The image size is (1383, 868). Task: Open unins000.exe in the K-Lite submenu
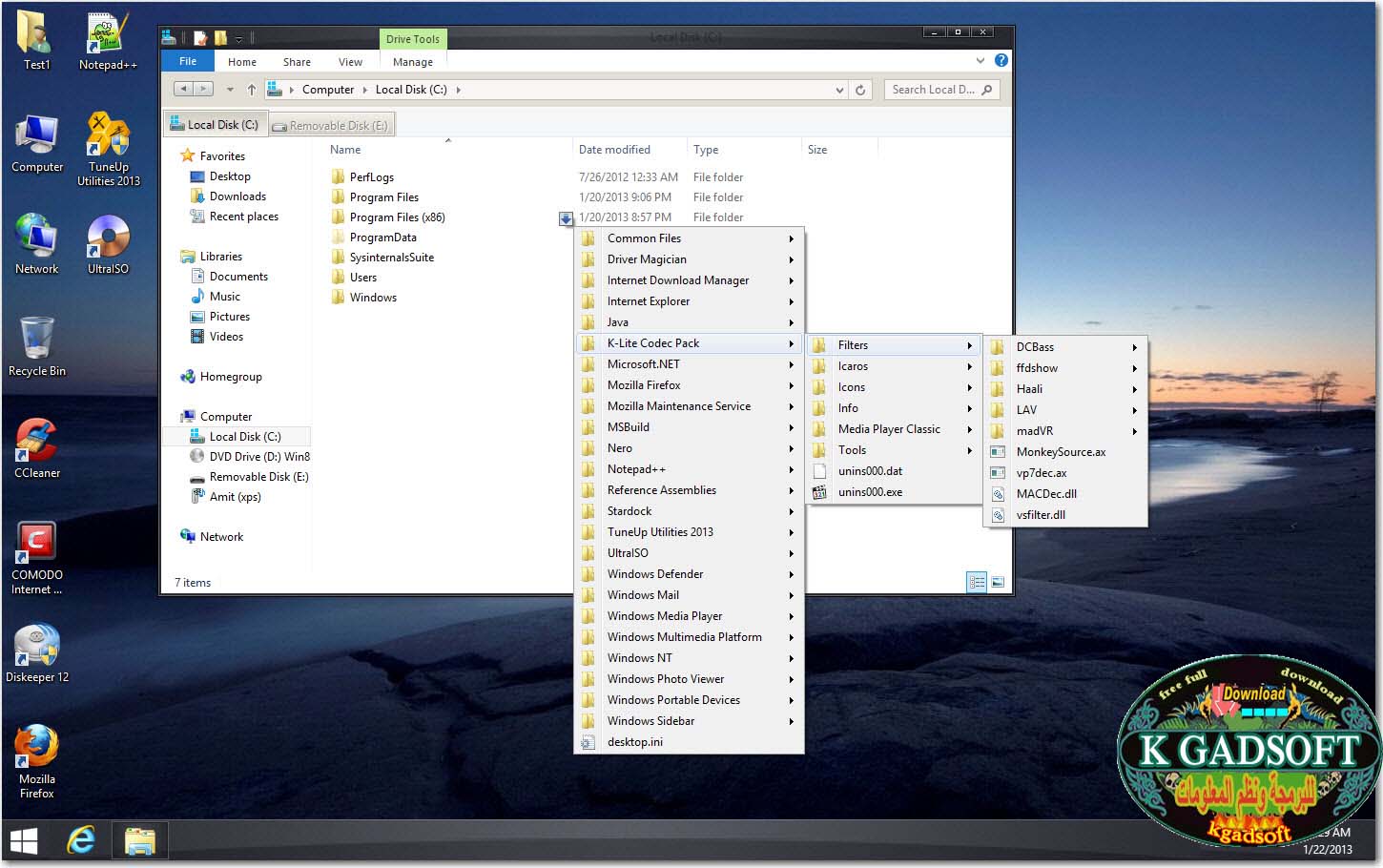click(x=870, y=492)
